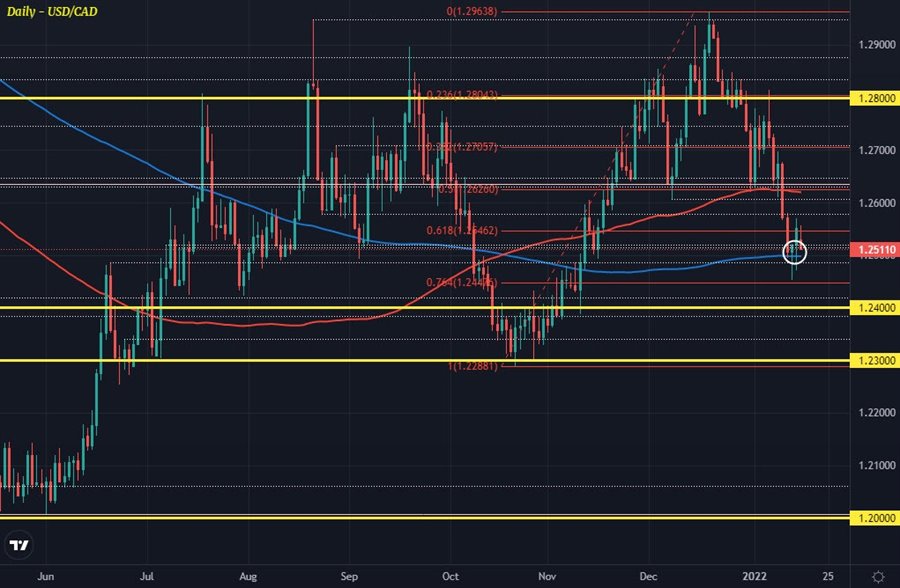Select the 1 (1.22881) Fibonacci label
The image size is (900, 588).
point(473,368)
